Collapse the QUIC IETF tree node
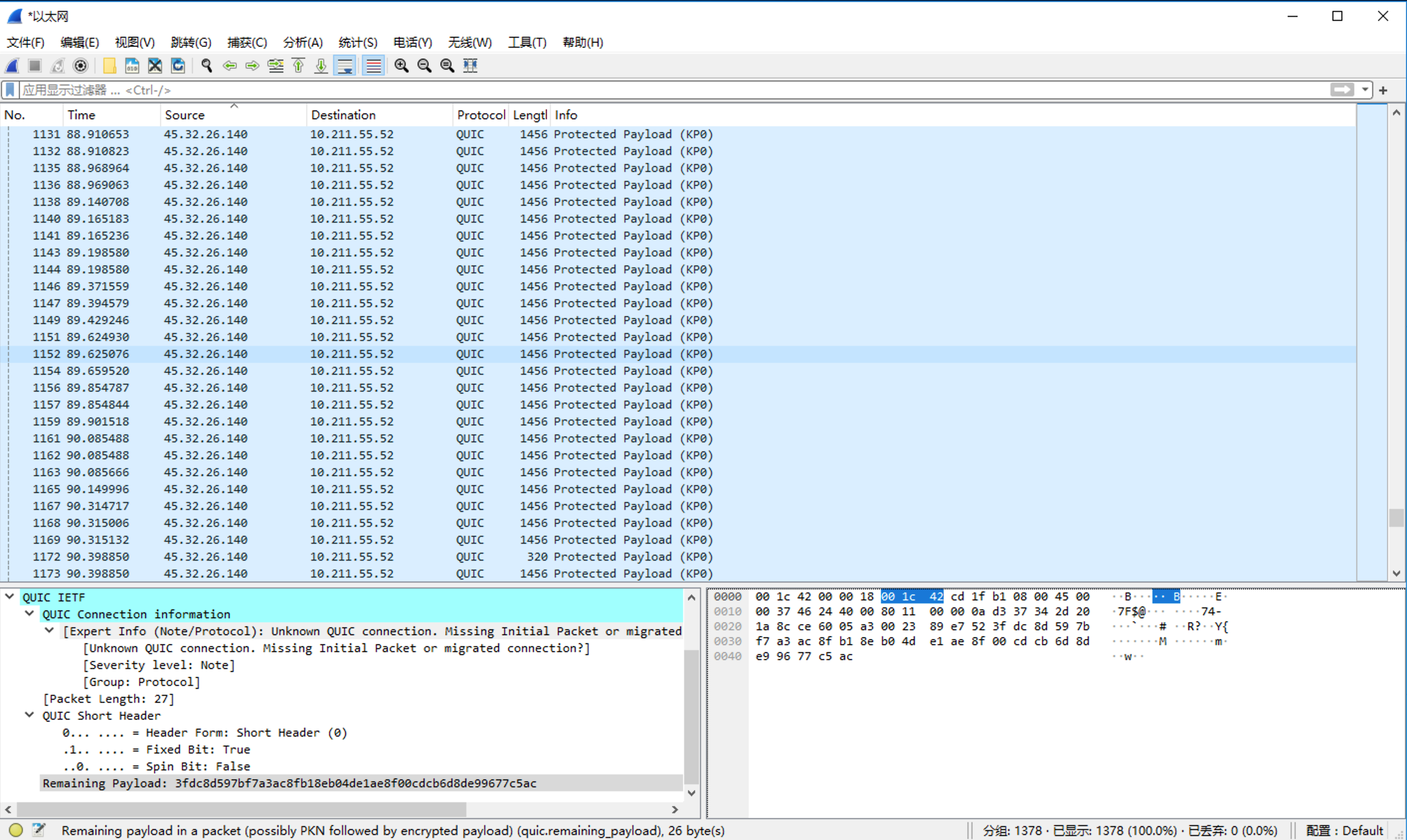 coord(9,596)
